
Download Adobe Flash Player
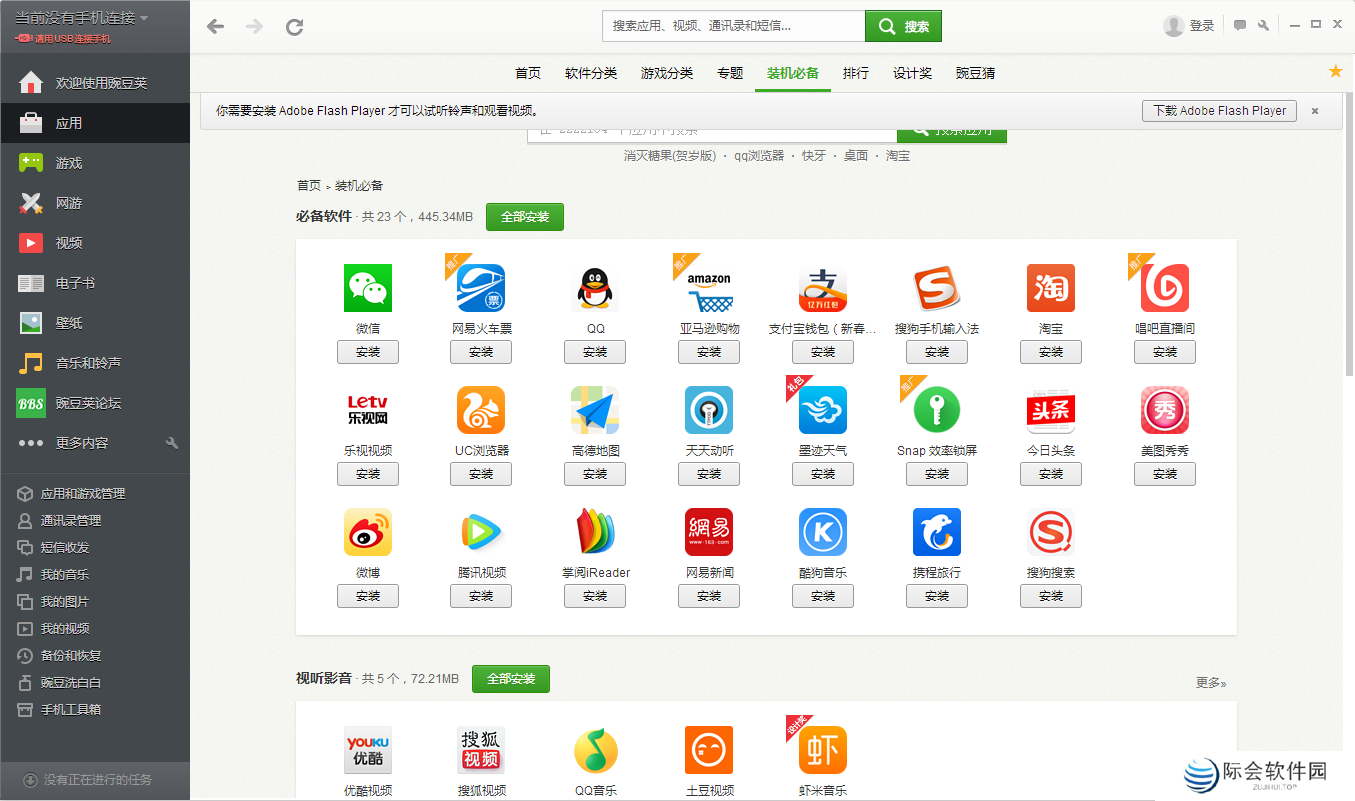tap(1219, 111)
